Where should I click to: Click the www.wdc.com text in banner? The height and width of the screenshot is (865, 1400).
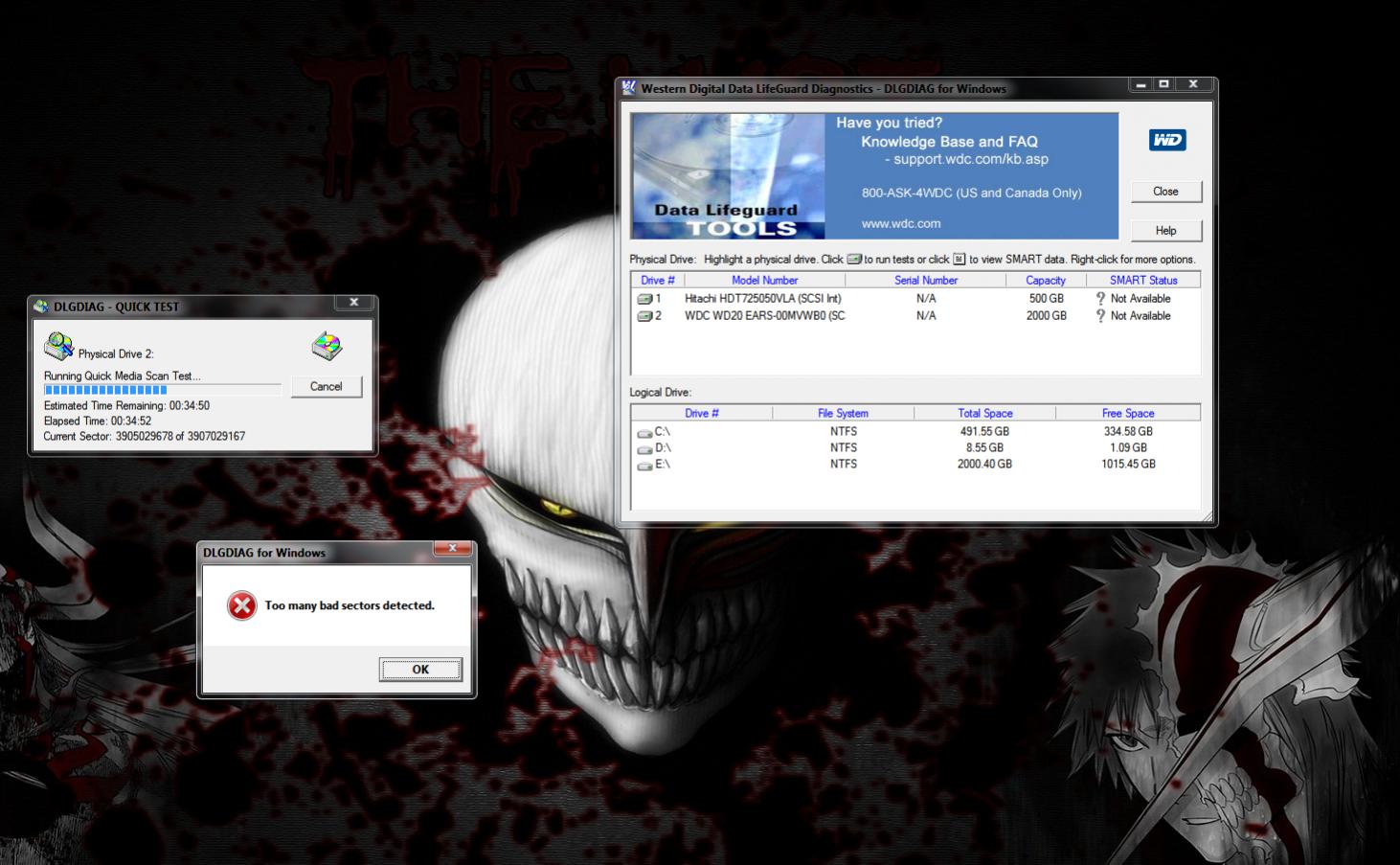pyautogui.click(x=901, y=224)
